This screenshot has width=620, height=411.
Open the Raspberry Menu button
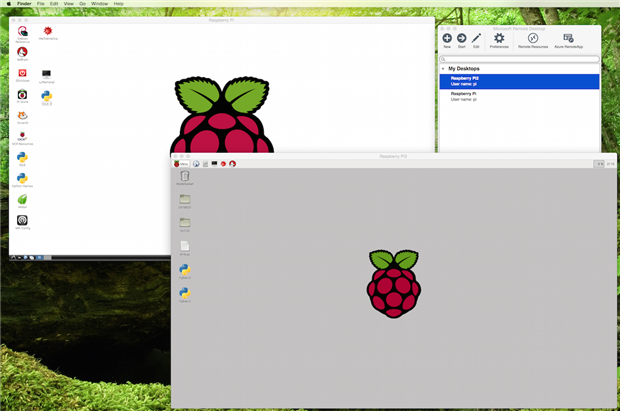tap(181, 164)
